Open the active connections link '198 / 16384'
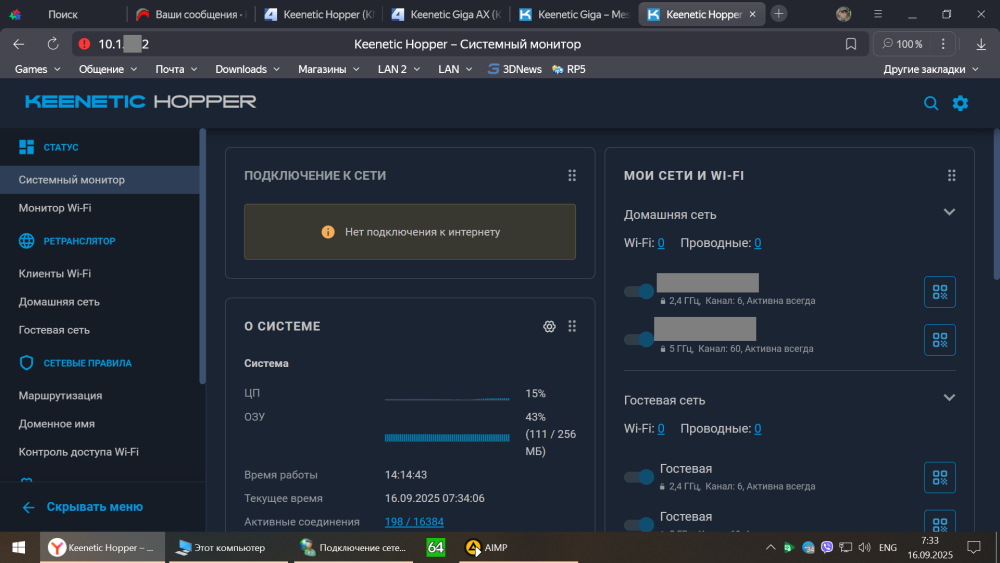Screen dimensions: 1000x563 point(414,522)
